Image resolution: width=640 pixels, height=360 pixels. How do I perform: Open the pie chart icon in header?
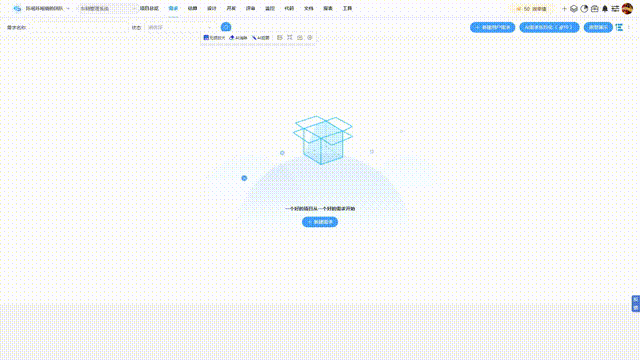tap(584, 9)
